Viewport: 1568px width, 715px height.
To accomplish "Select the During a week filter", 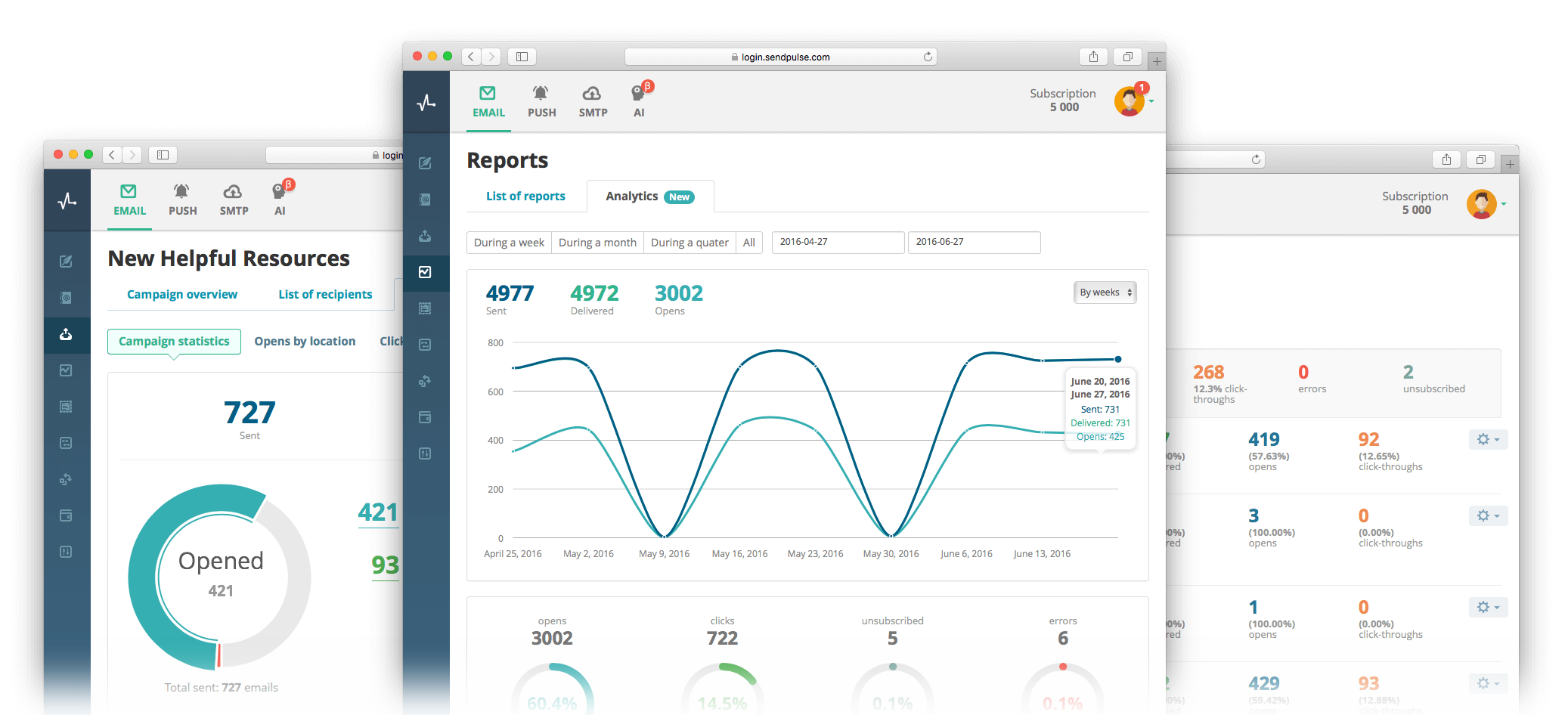I will [x=509, y=243].
